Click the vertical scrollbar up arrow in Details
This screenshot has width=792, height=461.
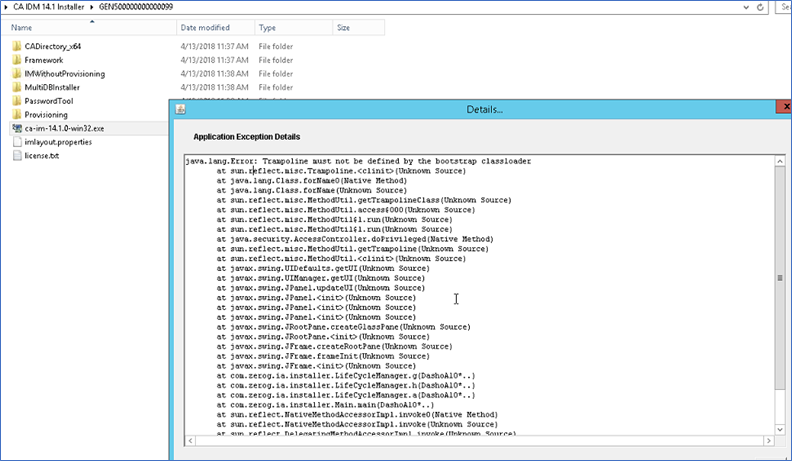780,161
